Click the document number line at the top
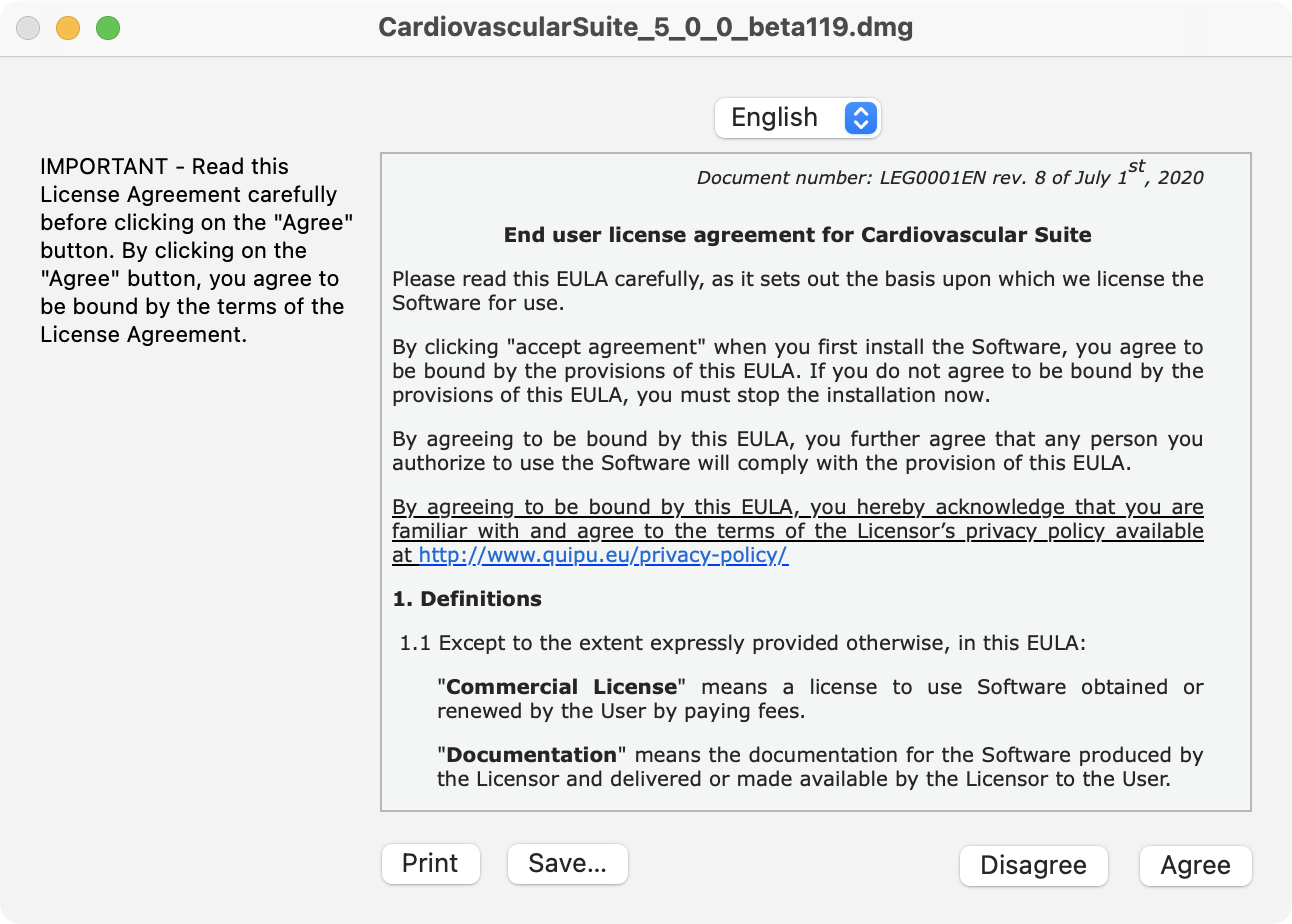 tap(948, 177)
